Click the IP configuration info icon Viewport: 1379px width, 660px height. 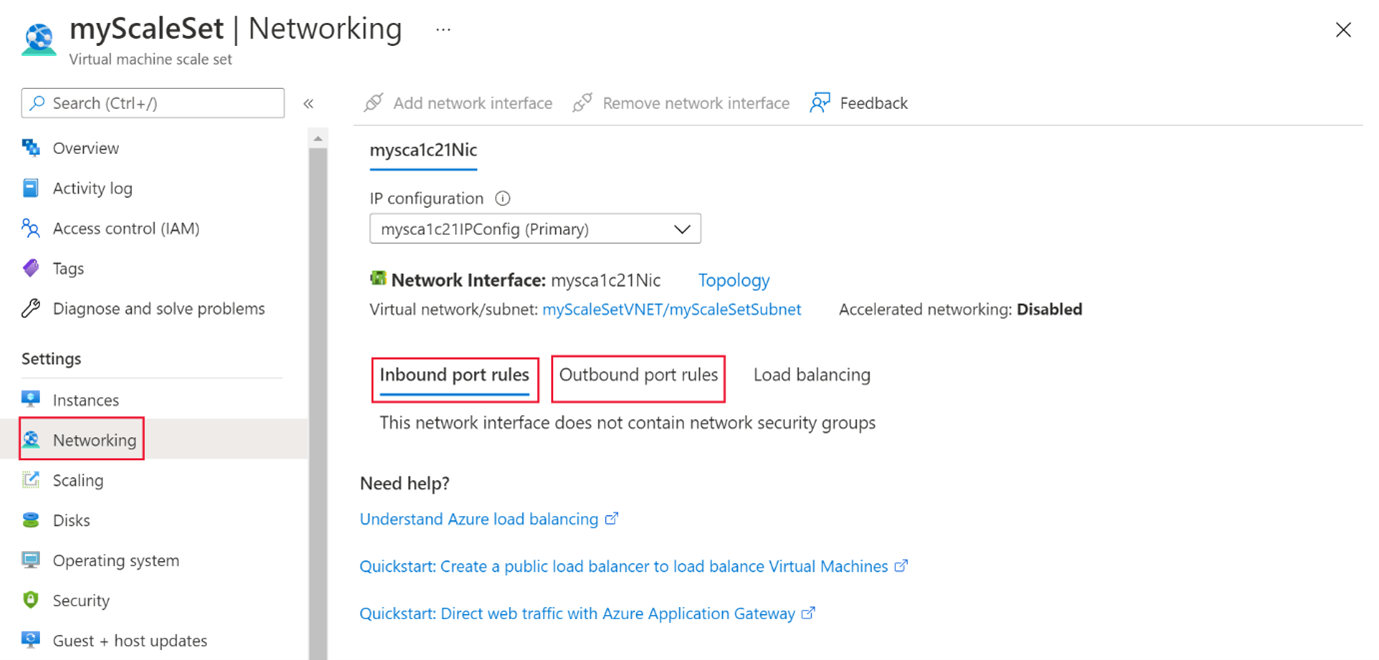point(503,198)
